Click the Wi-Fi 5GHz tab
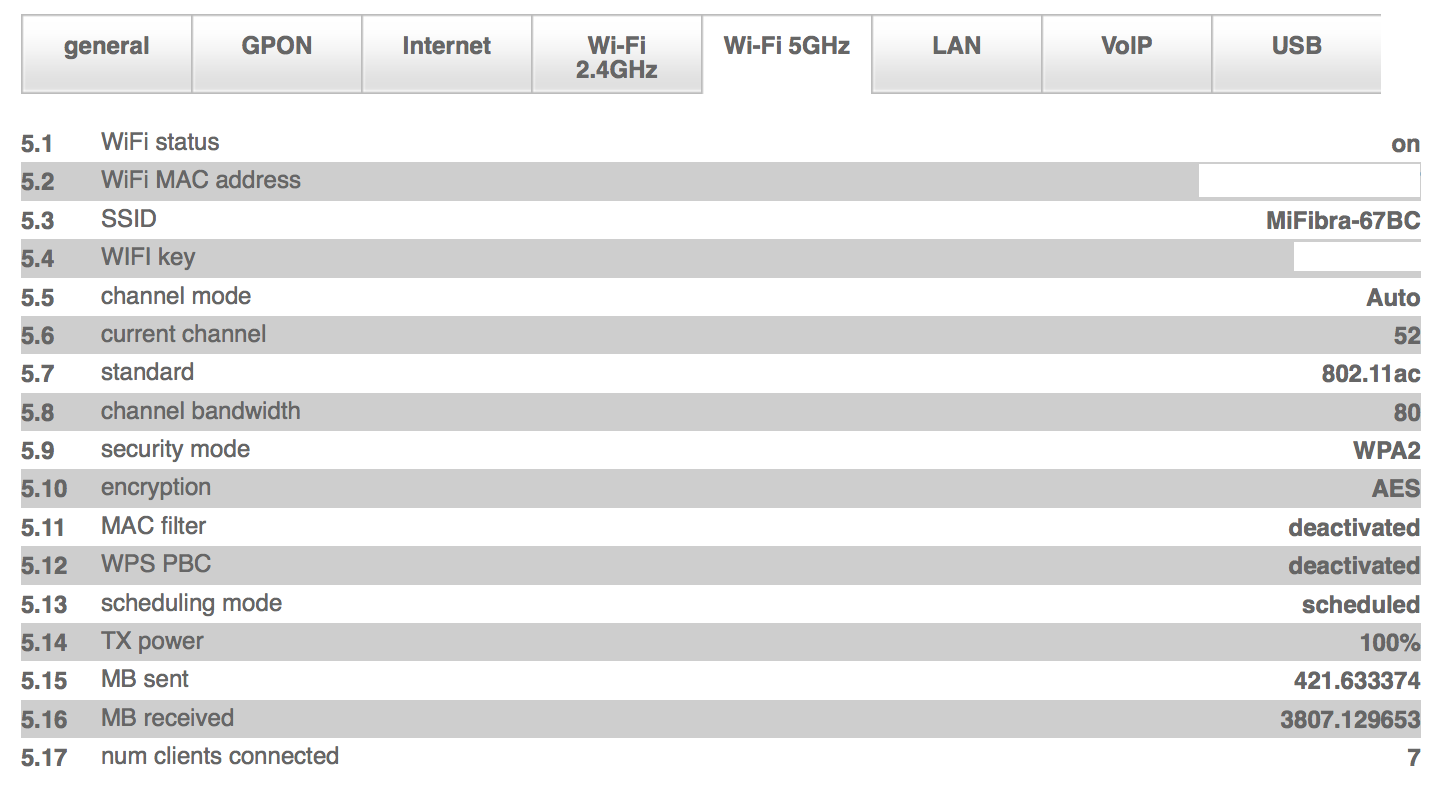The height and width of the screenshot is (786, 1438). 787,47
